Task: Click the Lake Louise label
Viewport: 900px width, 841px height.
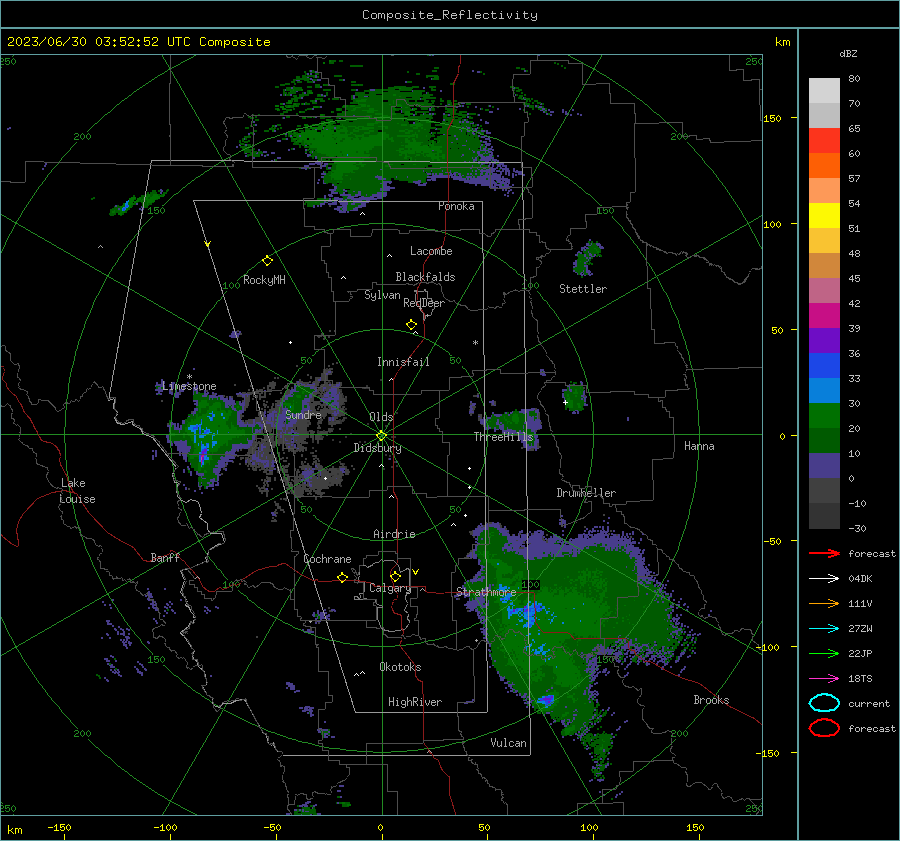Action: click(77, 491)
